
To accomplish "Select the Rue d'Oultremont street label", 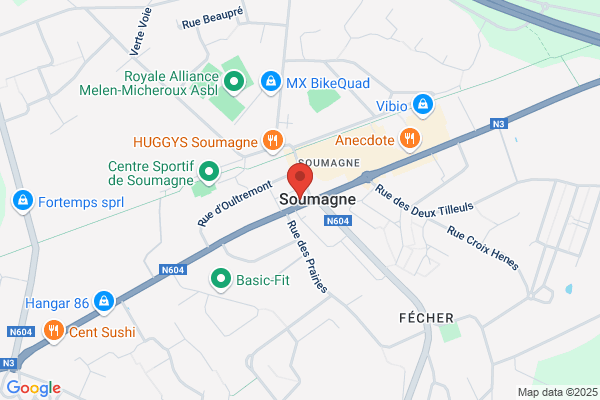I will click(235, 203).
